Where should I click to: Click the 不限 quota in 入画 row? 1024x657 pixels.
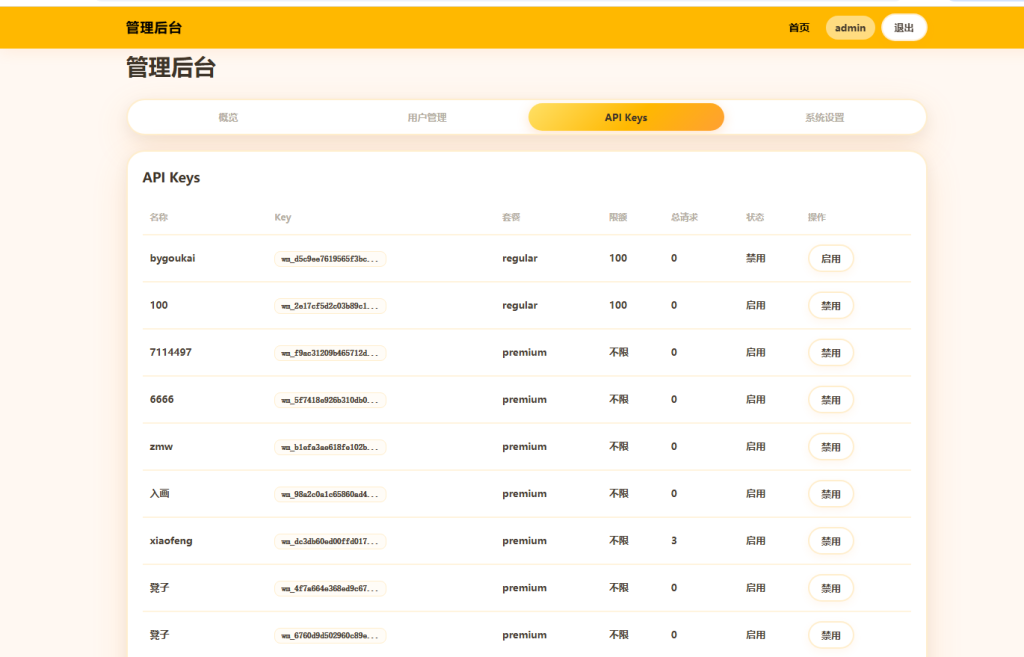coord(619,494)
